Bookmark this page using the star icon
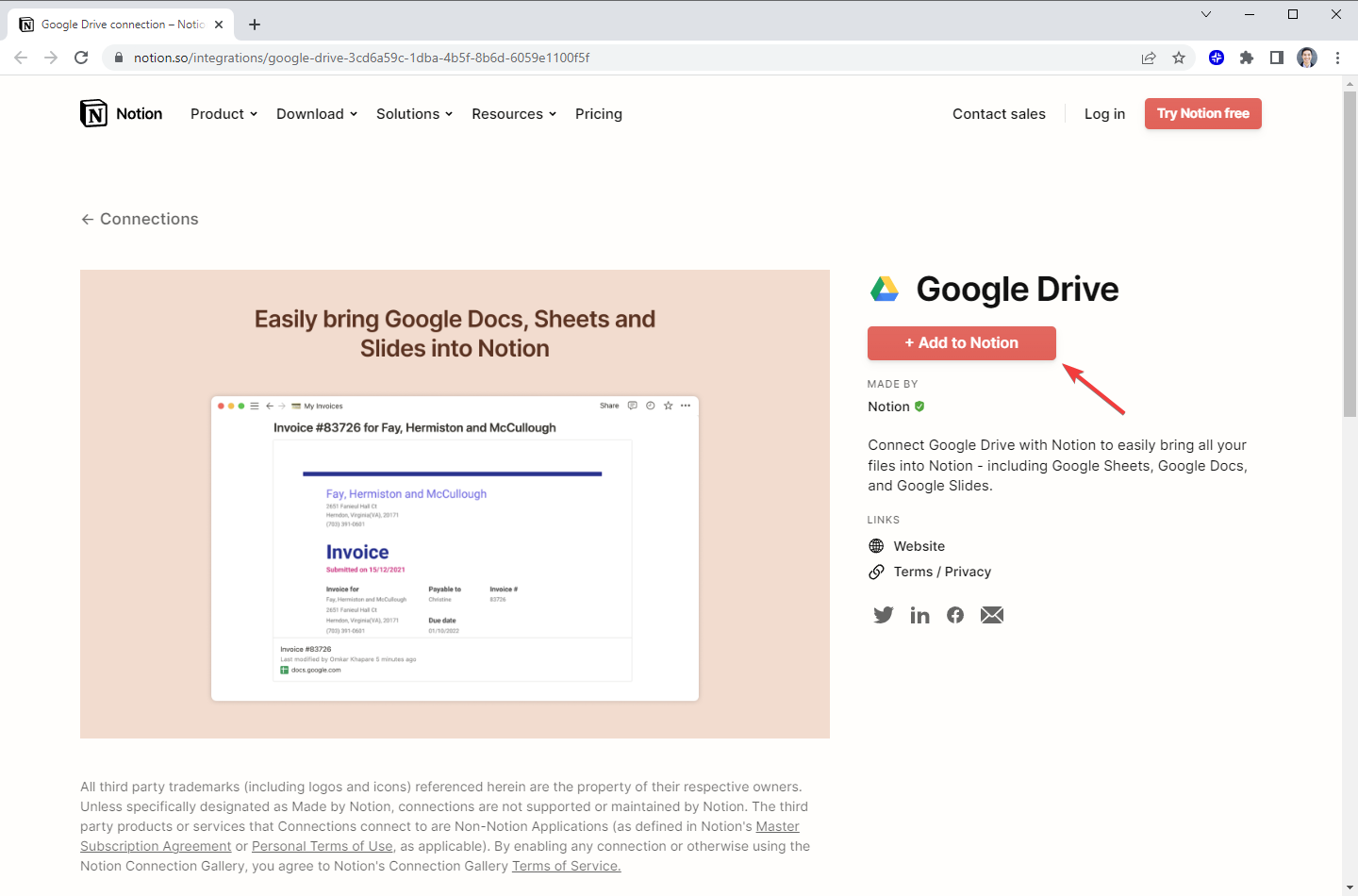The width and height of the screenshot is (1358, 896). pos(1179,58)
